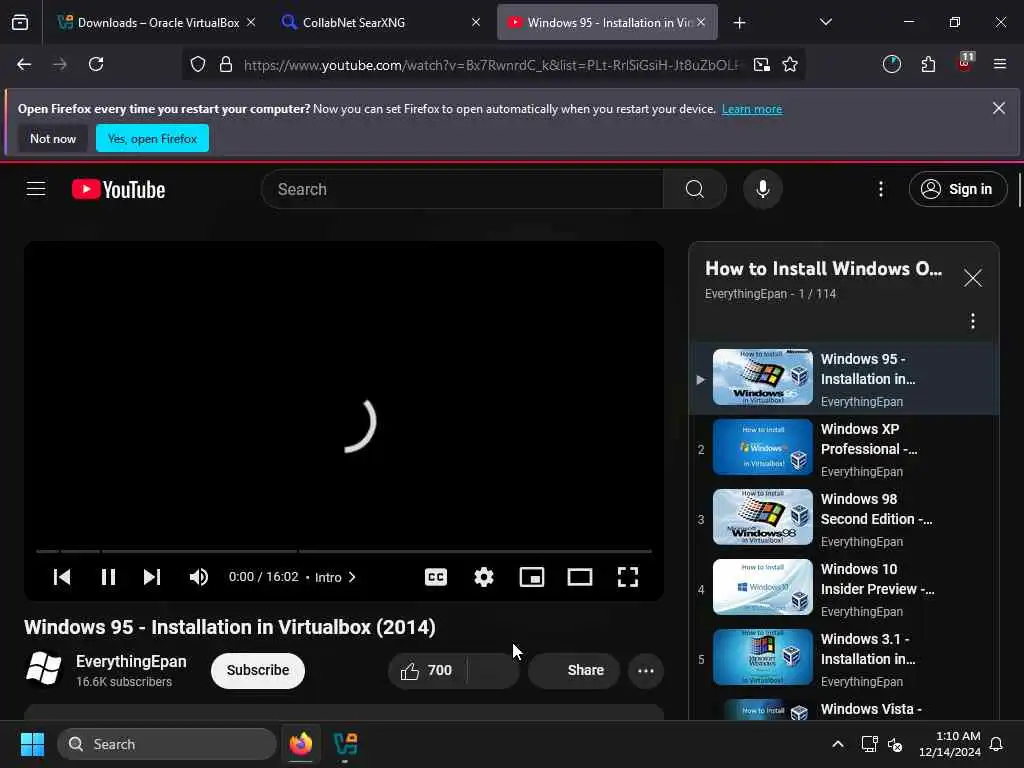Click the taskbar Search box
This screenshot has width=1024, height=768.
[167, 744]
